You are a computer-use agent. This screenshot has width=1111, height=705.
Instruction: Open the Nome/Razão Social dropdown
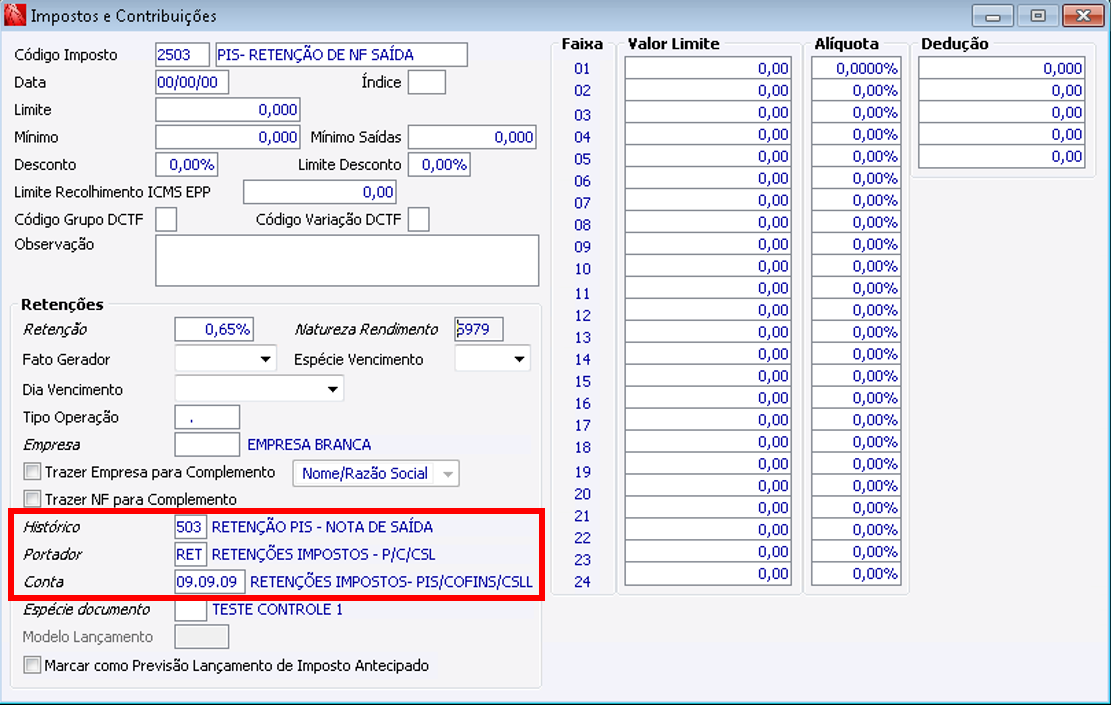click(376, 473)
